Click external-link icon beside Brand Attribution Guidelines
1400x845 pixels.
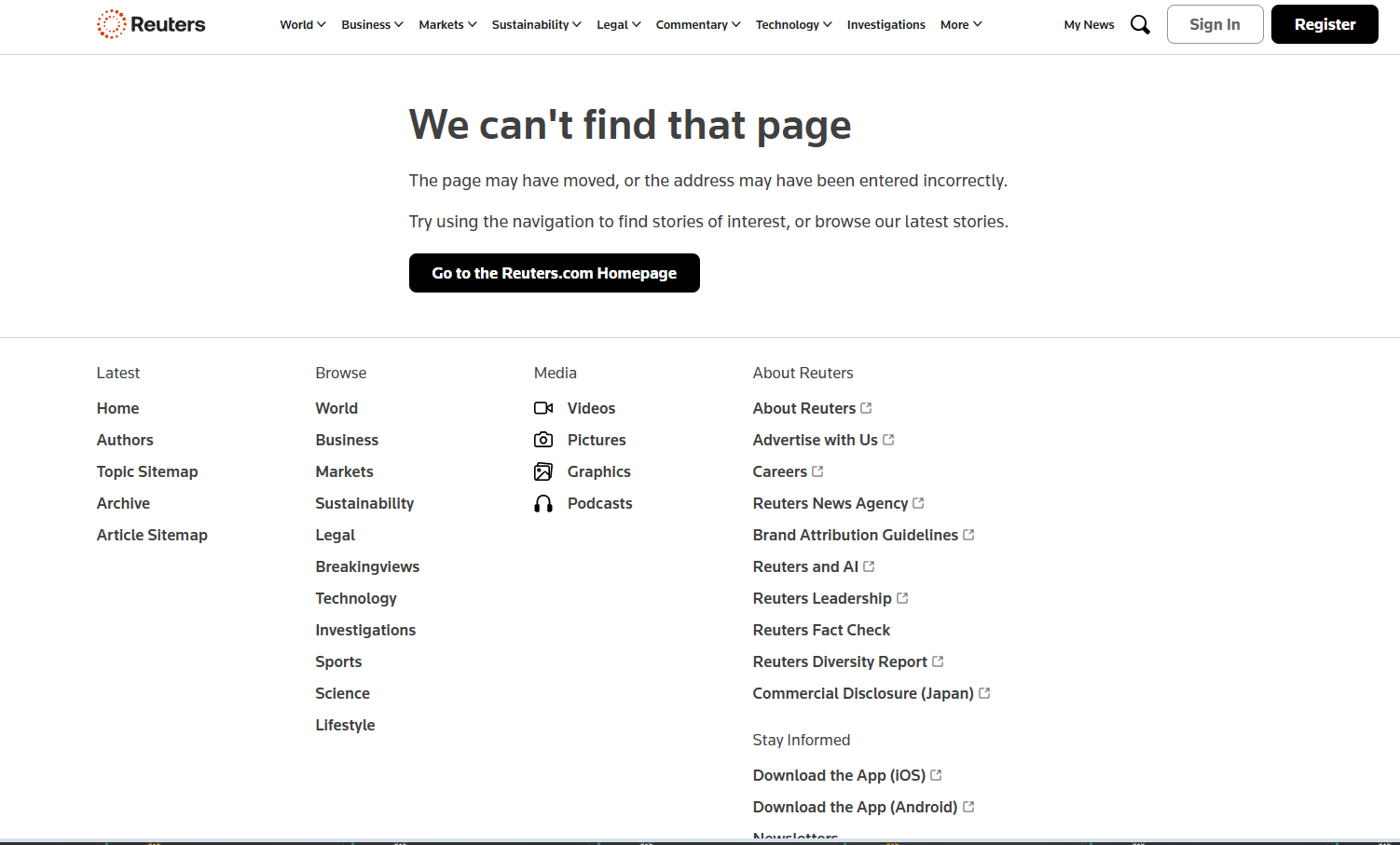coord(968,535)
